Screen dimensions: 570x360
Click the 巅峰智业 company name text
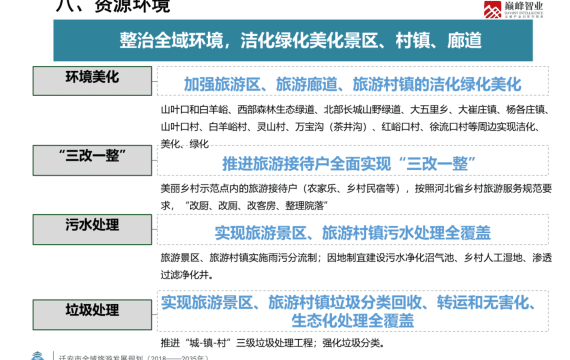tap(523, 6)
